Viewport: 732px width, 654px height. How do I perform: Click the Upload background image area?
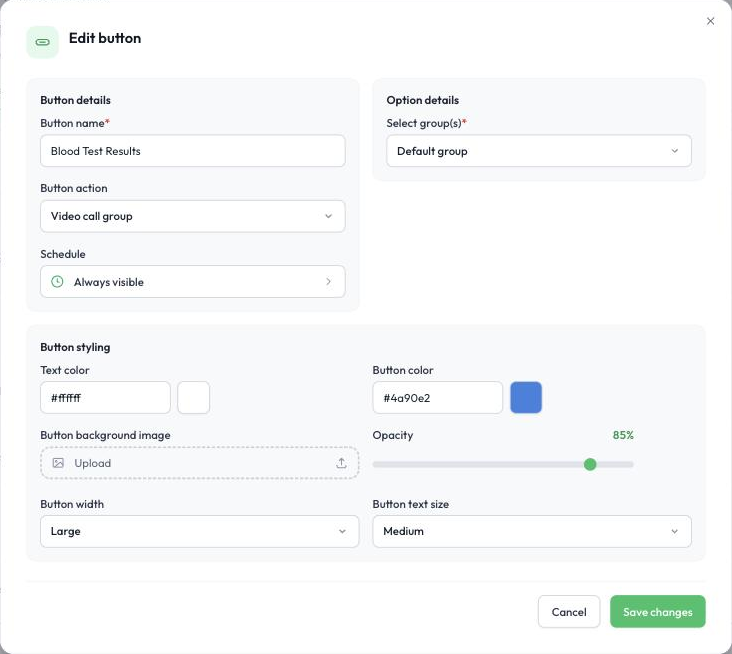tap(200, 463)
